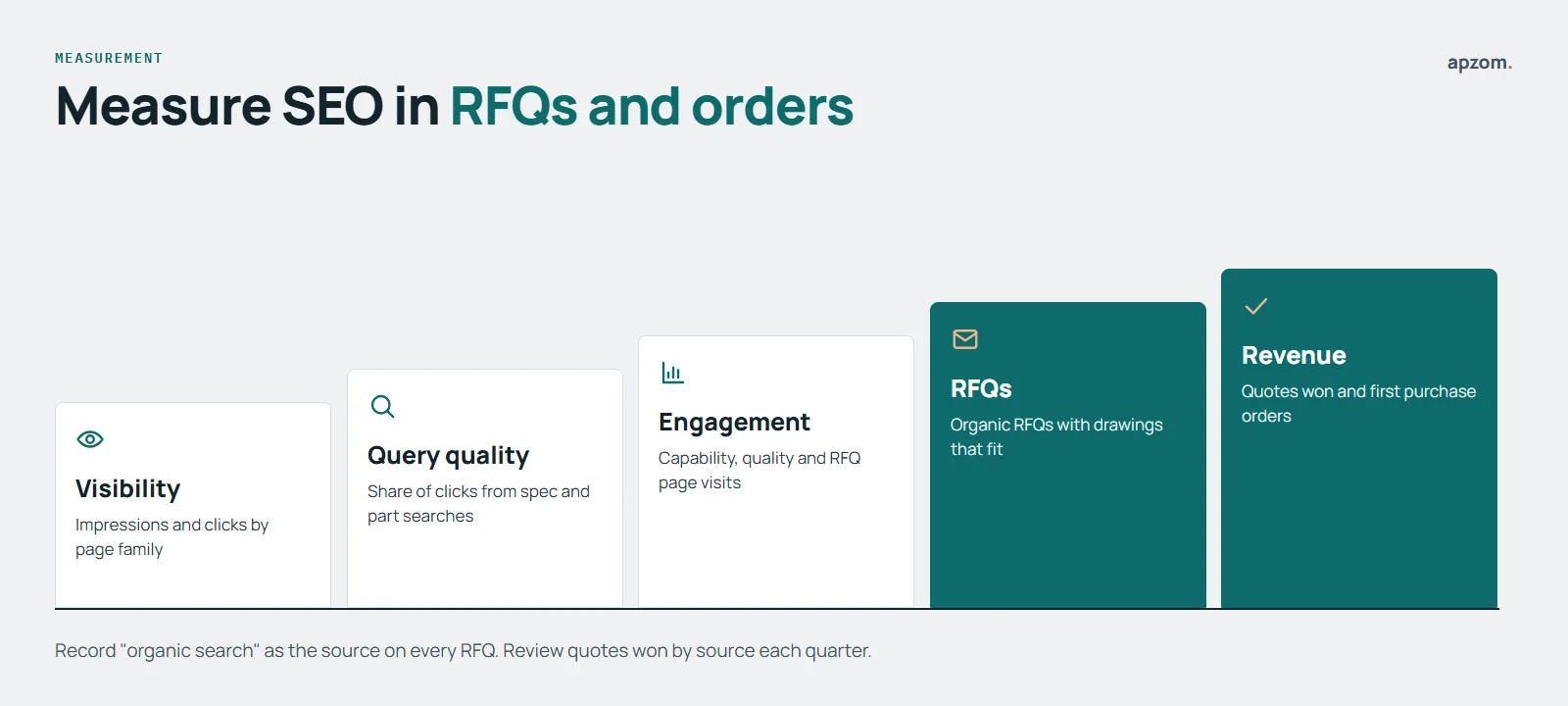Screen dimensions: 1568x706
Task: Click "Share of clicks from spec" description
Action: (478, 503)
